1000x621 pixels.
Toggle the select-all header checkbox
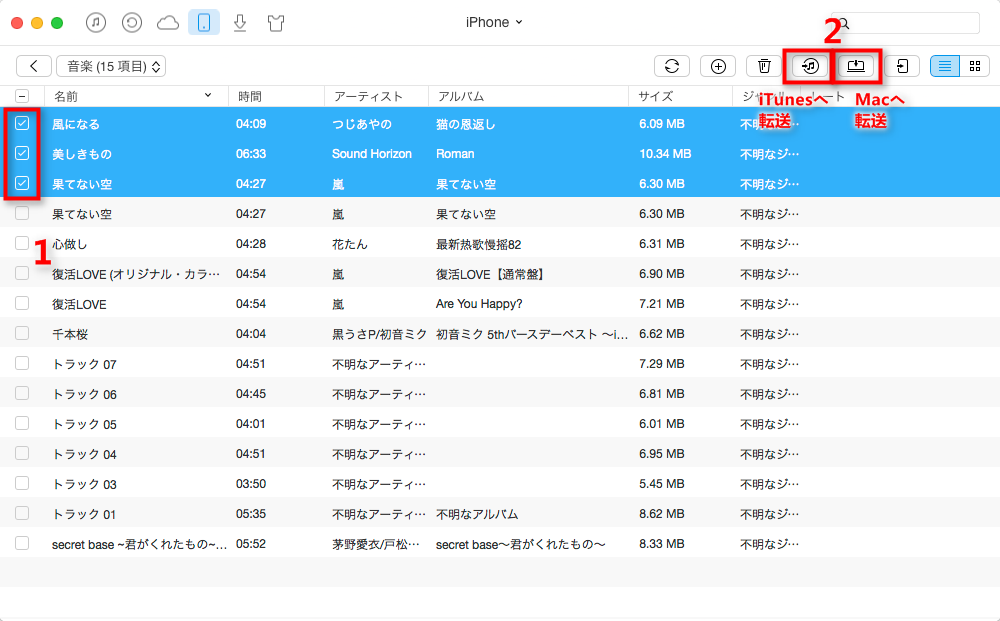[22, 96]
